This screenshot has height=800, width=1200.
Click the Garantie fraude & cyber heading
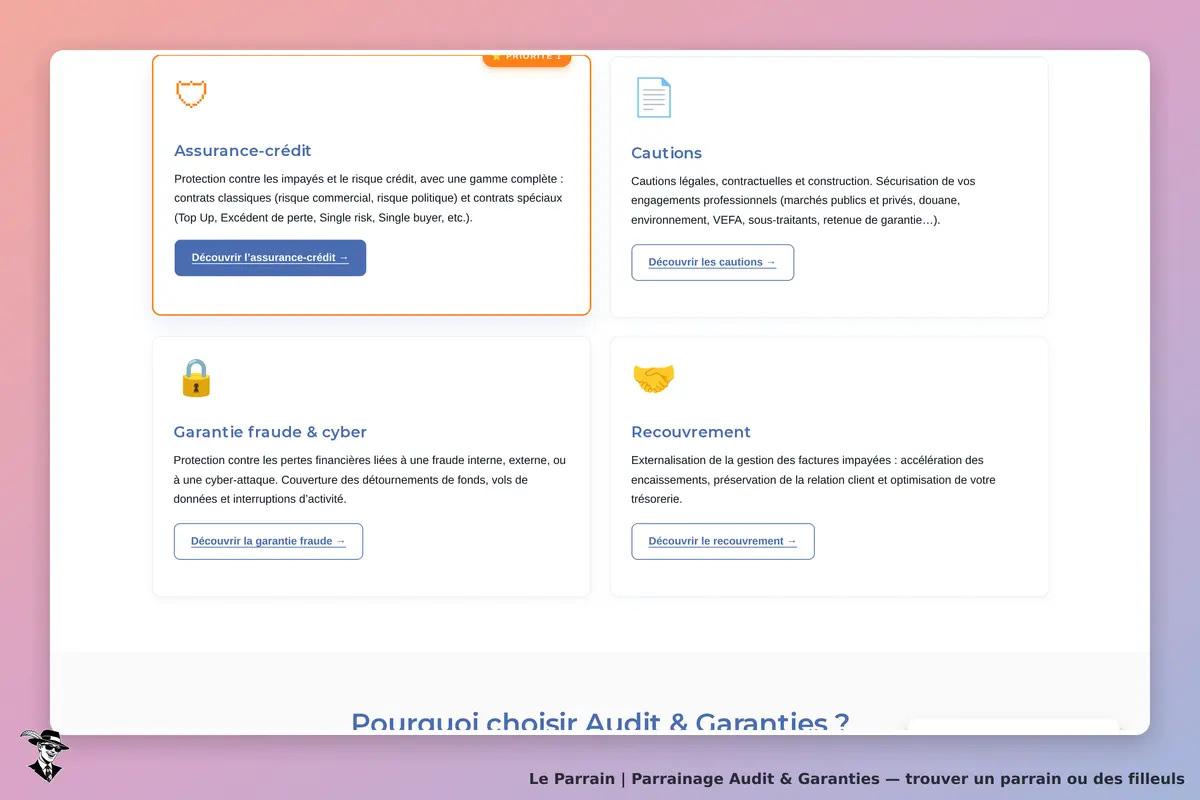(x=270, y=432)
